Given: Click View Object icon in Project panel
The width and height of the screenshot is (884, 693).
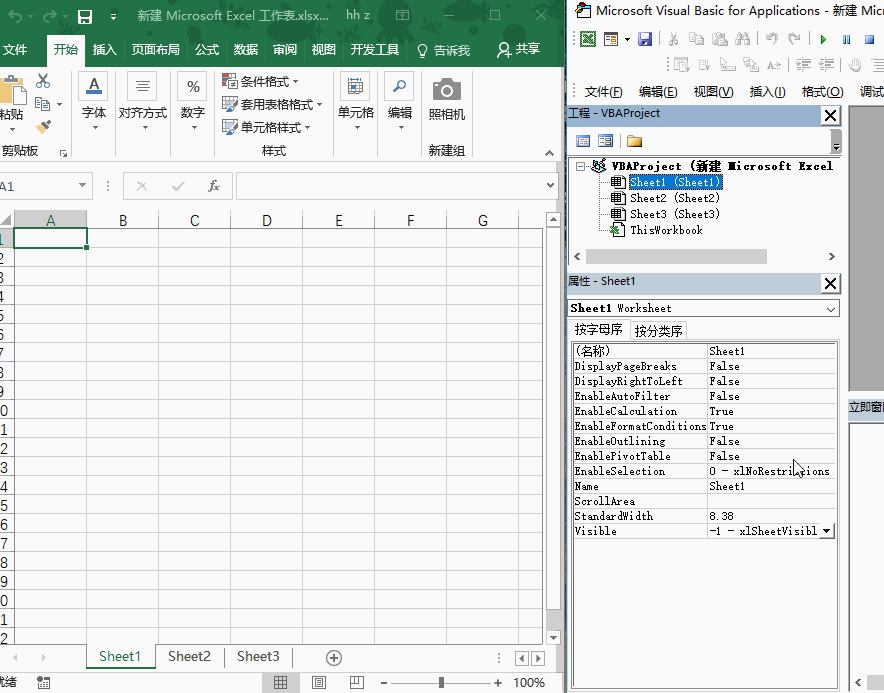Looking at the screenshot, I should [605, 141].
